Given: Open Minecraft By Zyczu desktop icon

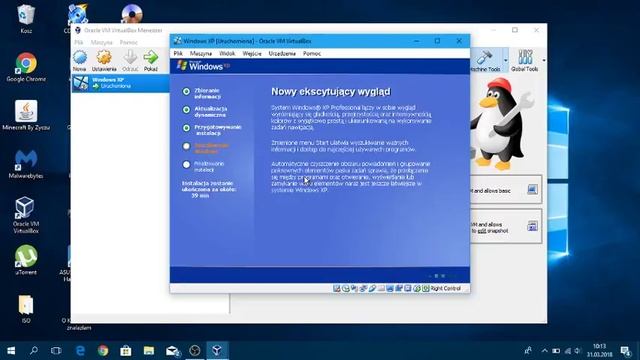Looking at the screenshot, I should [26, 116].
